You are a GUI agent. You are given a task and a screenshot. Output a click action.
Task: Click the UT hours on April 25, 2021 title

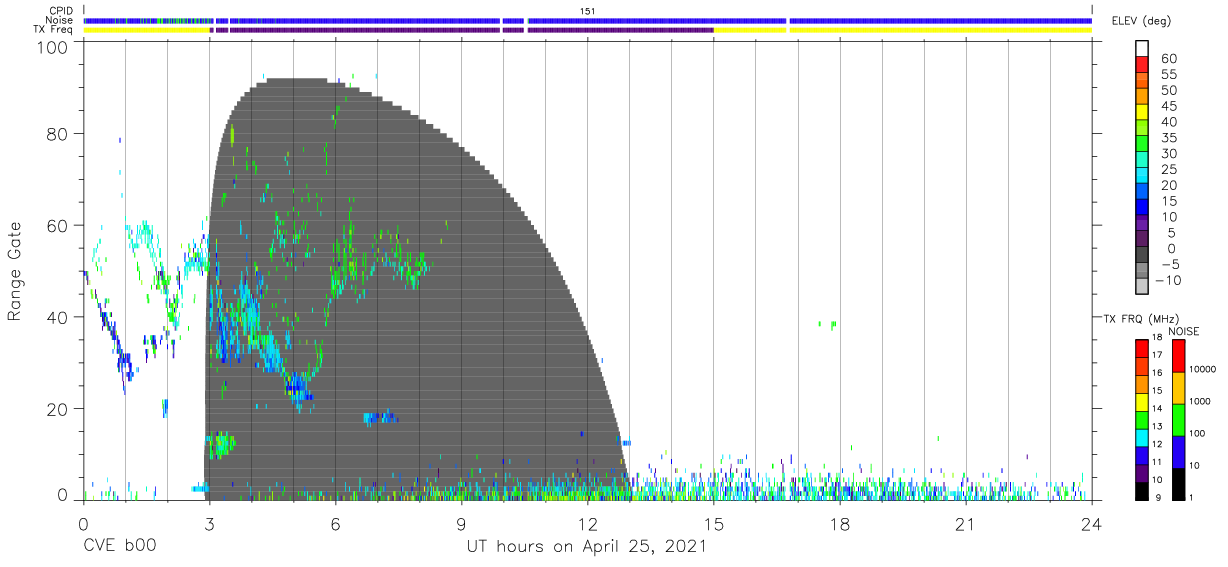click(587, 547)
